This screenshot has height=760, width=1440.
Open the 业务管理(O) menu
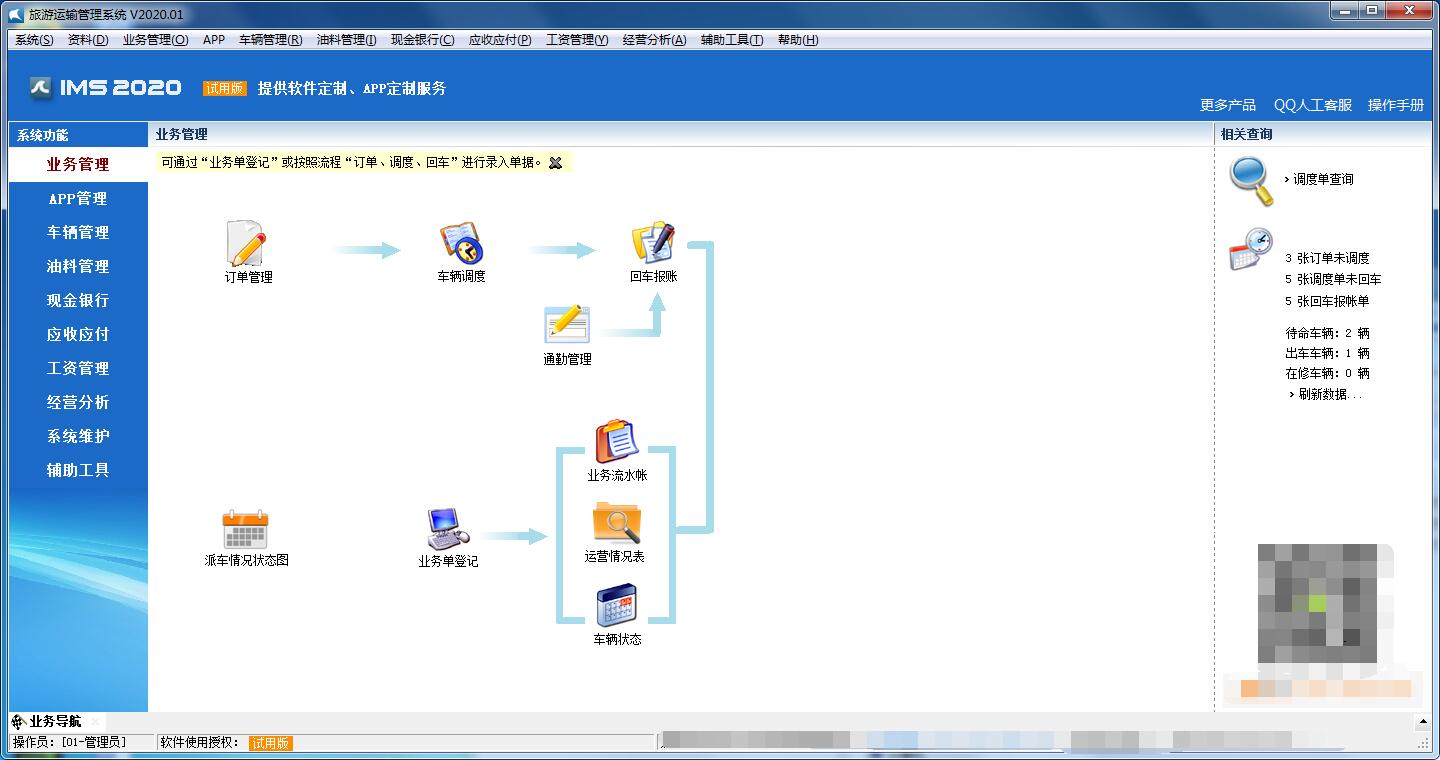click(155, 40)
